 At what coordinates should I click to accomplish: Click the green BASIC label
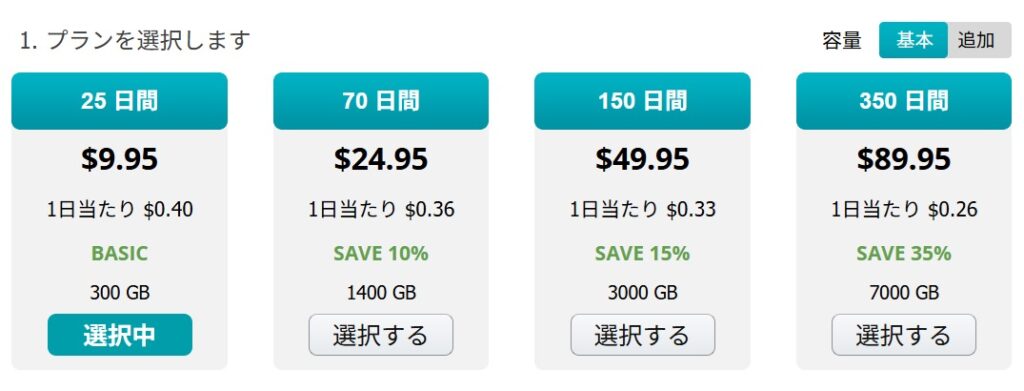coord(120,253)
